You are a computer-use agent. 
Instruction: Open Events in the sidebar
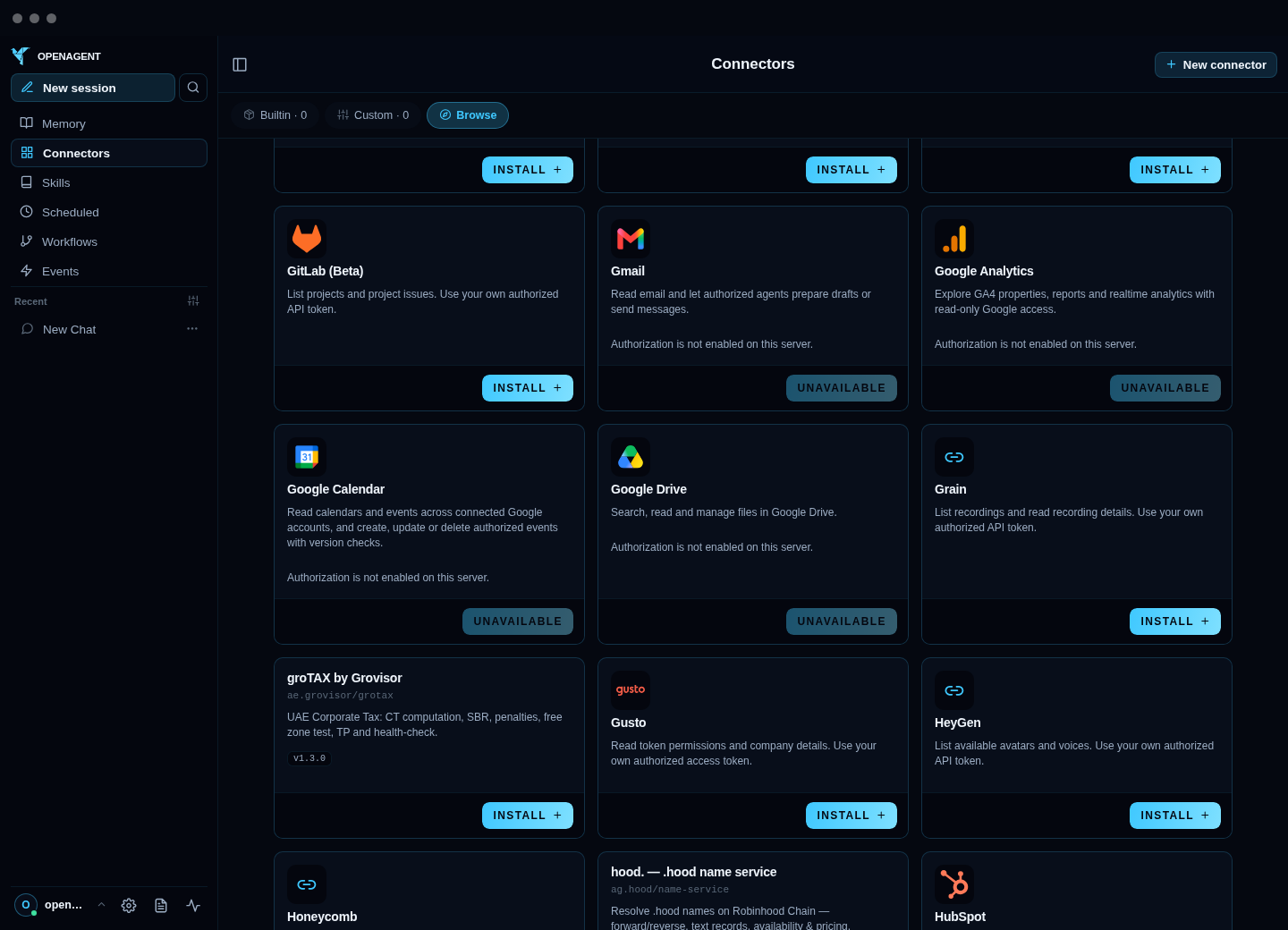[x=109, y=271]
